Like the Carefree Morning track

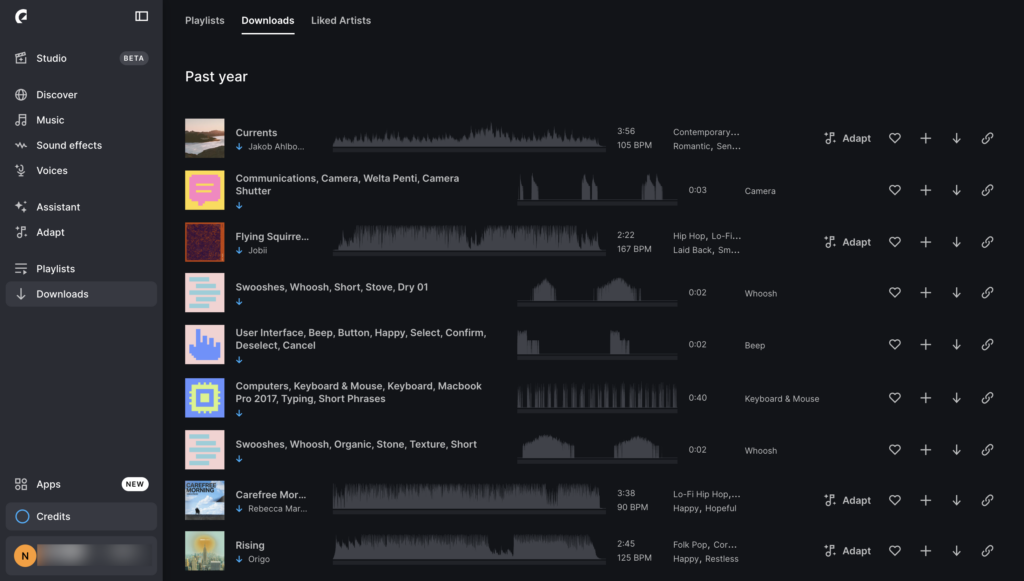coord(895,501)
